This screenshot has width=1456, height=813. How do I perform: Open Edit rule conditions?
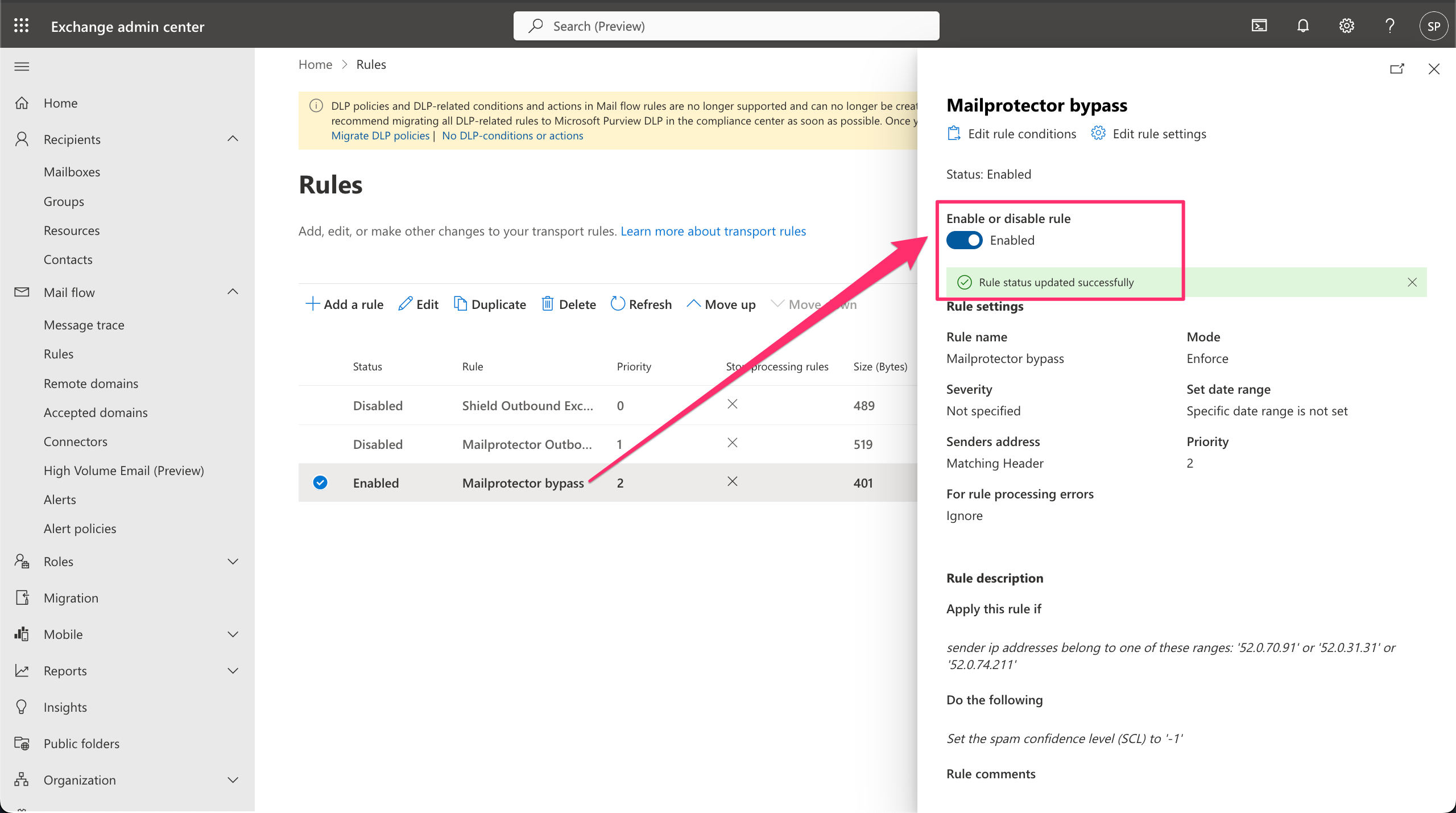click(x=1012, y=134)
